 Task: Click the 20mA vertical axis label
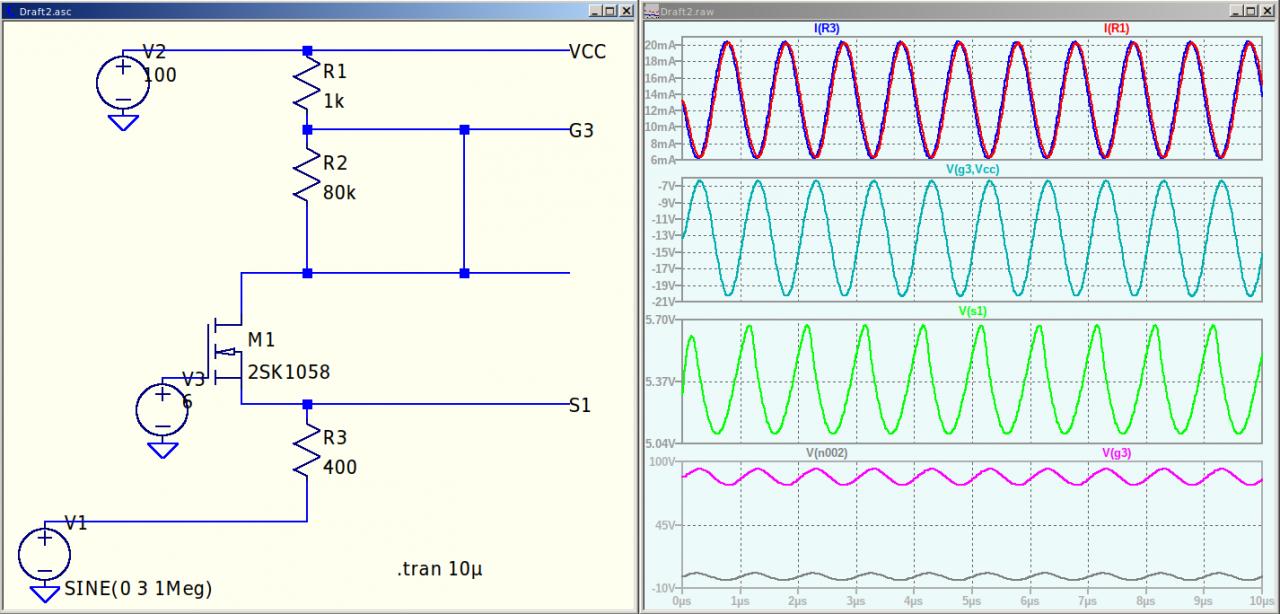(x=662, y=46)
